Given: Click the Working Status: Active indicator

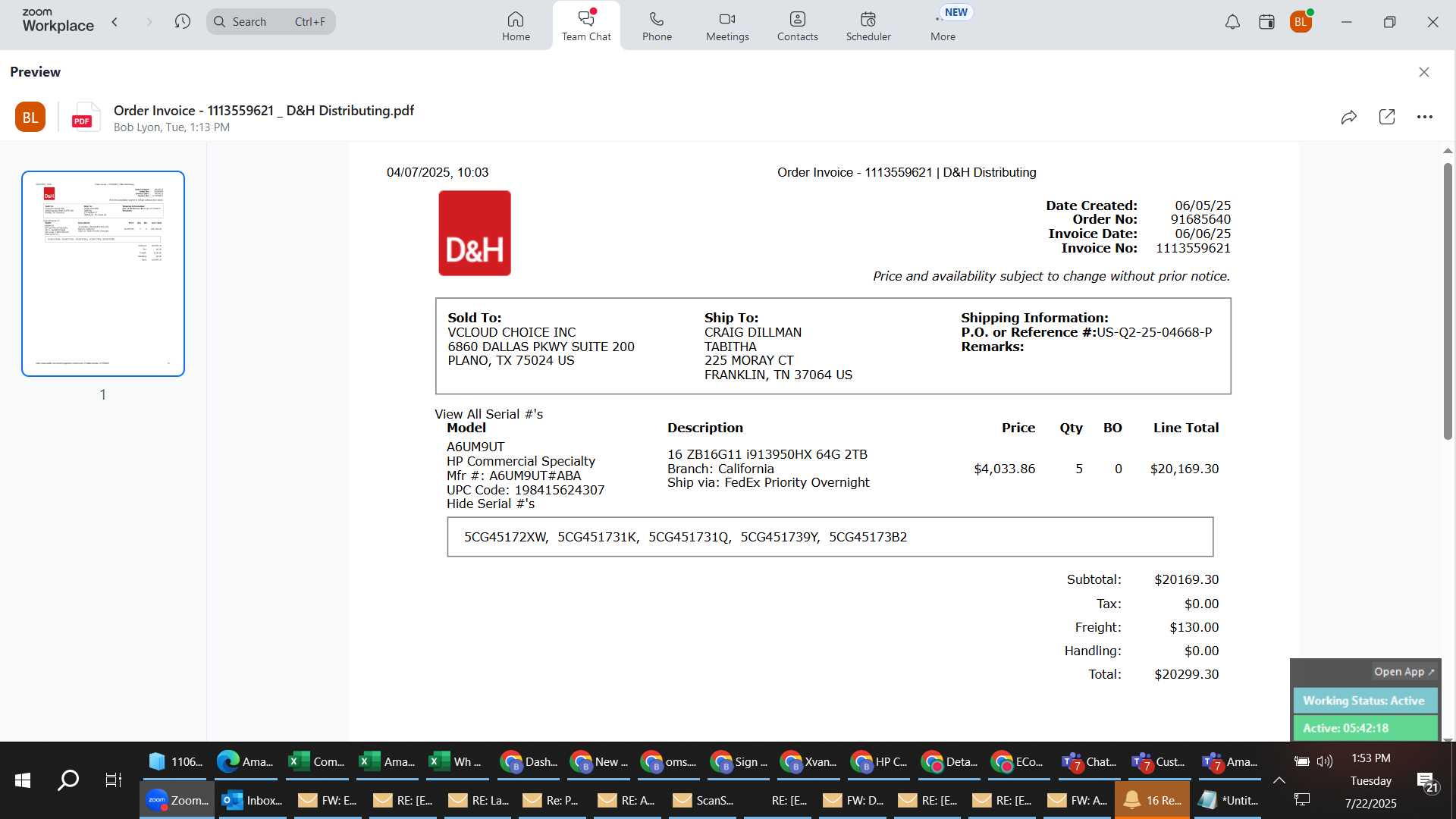Looking at the screenshot, I should [x=1364, y=701].
